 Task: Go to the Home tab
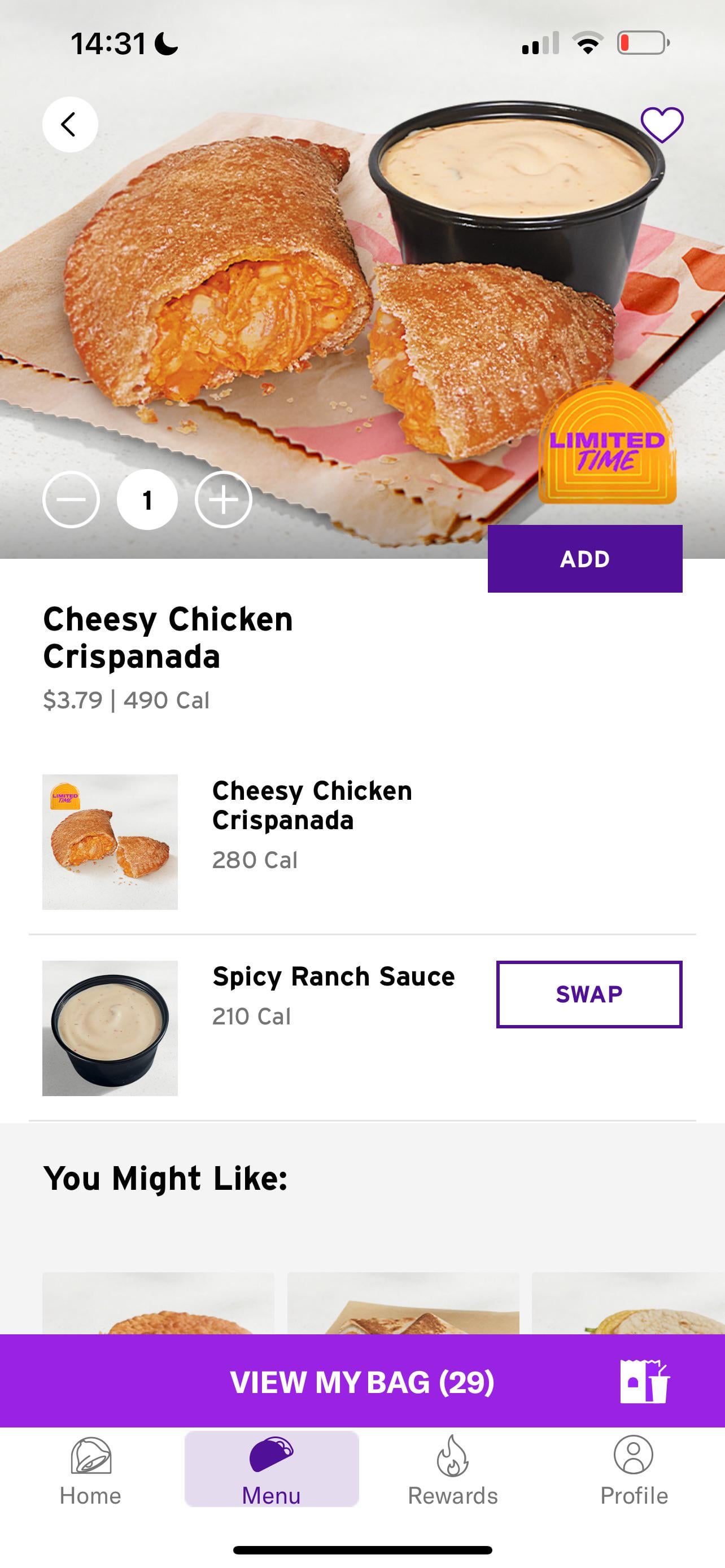pos(90,1469)
